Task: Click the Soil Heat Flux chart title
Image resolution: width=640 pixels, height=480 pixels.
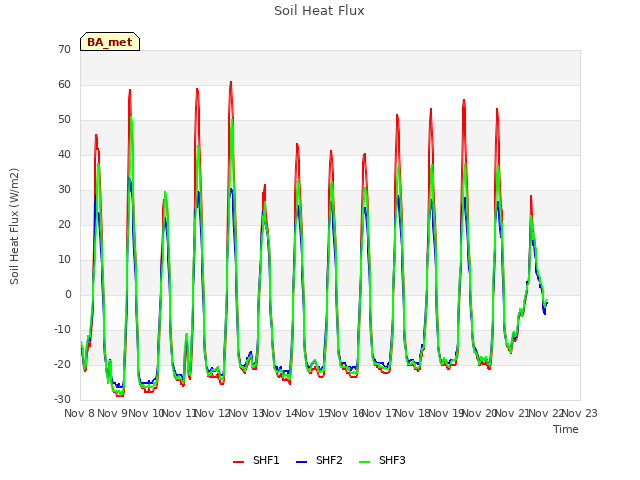Action: click(x=319, y=11)
